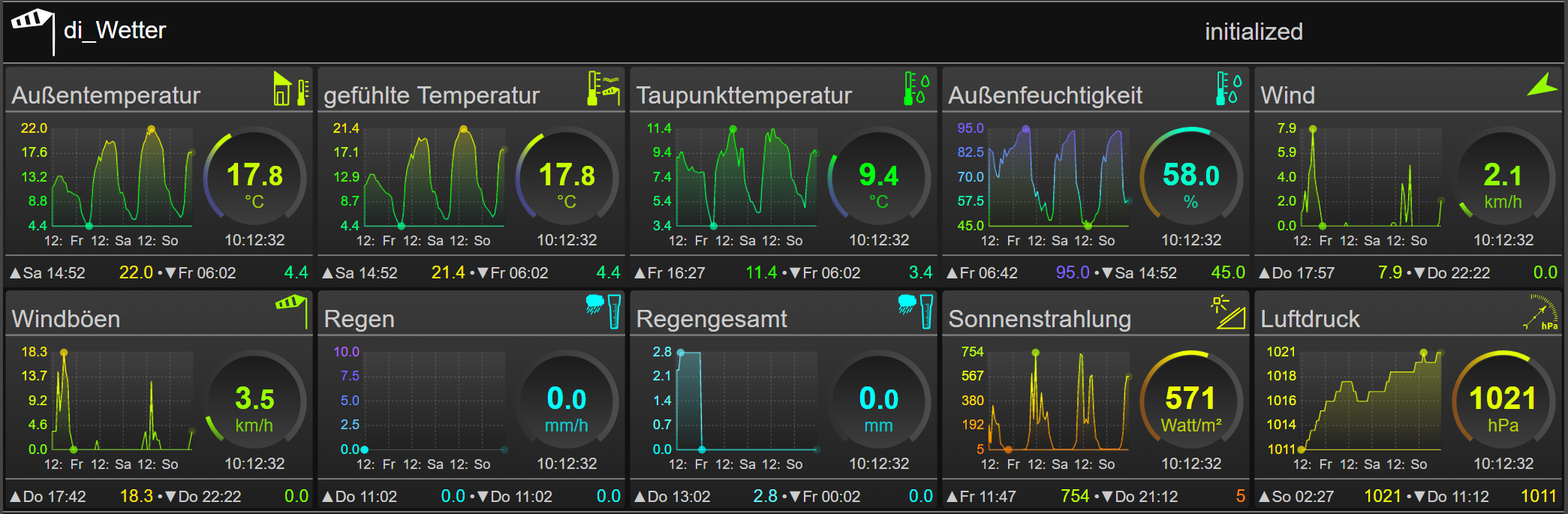The width and height of the screenshot is (1568, 514).
Task: Click the Taupunkt minimum value 3.4
Action: (x=921, y=272)
